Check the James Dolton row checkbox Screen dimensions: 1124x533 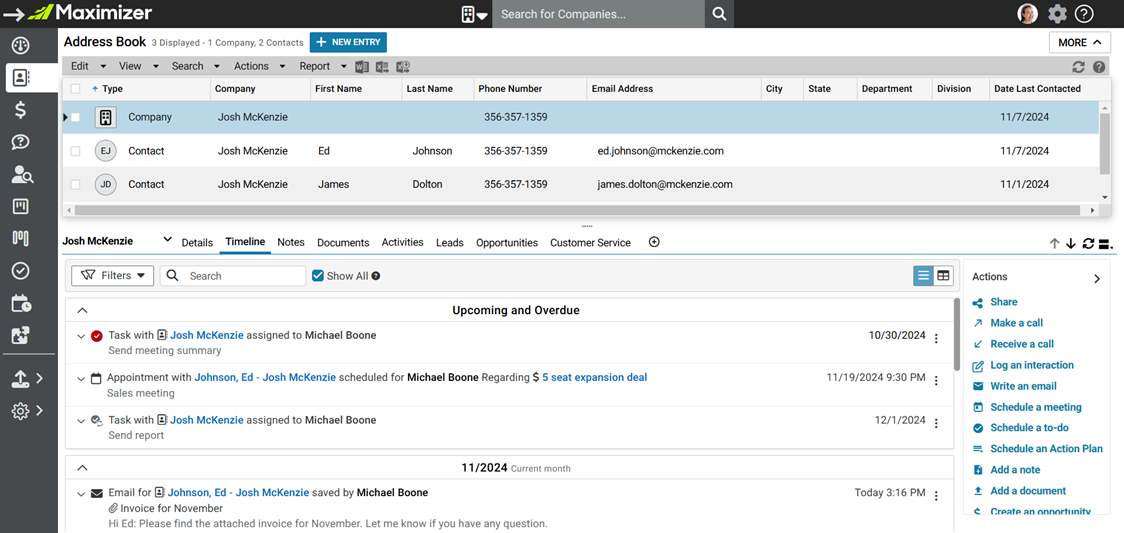tap(75, 184)
